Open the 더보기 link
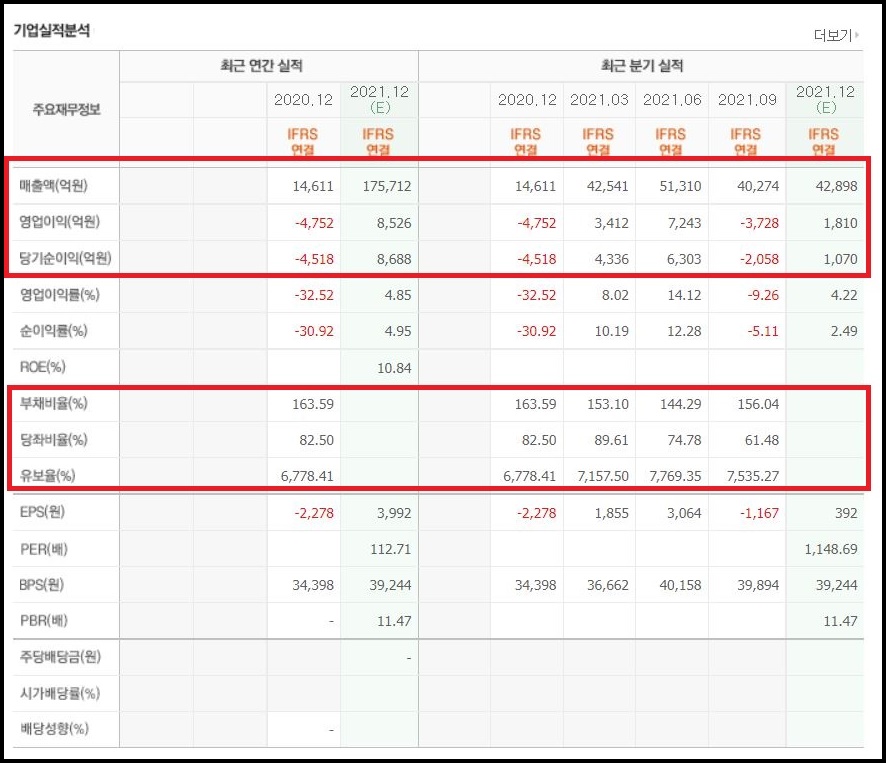886x763 pixels. pyautogui.click(x=836, y=36)
